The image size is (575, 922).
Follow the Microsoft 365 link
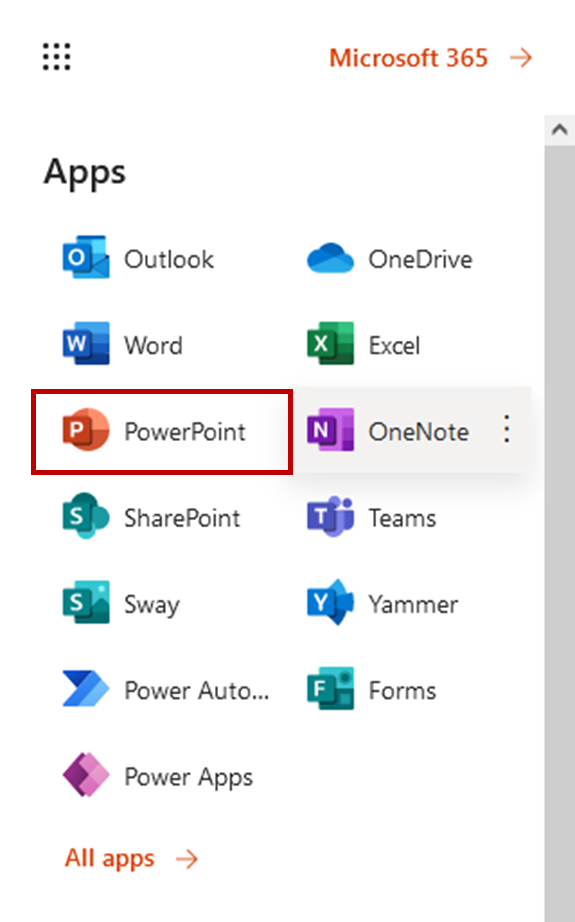(409, 58)
